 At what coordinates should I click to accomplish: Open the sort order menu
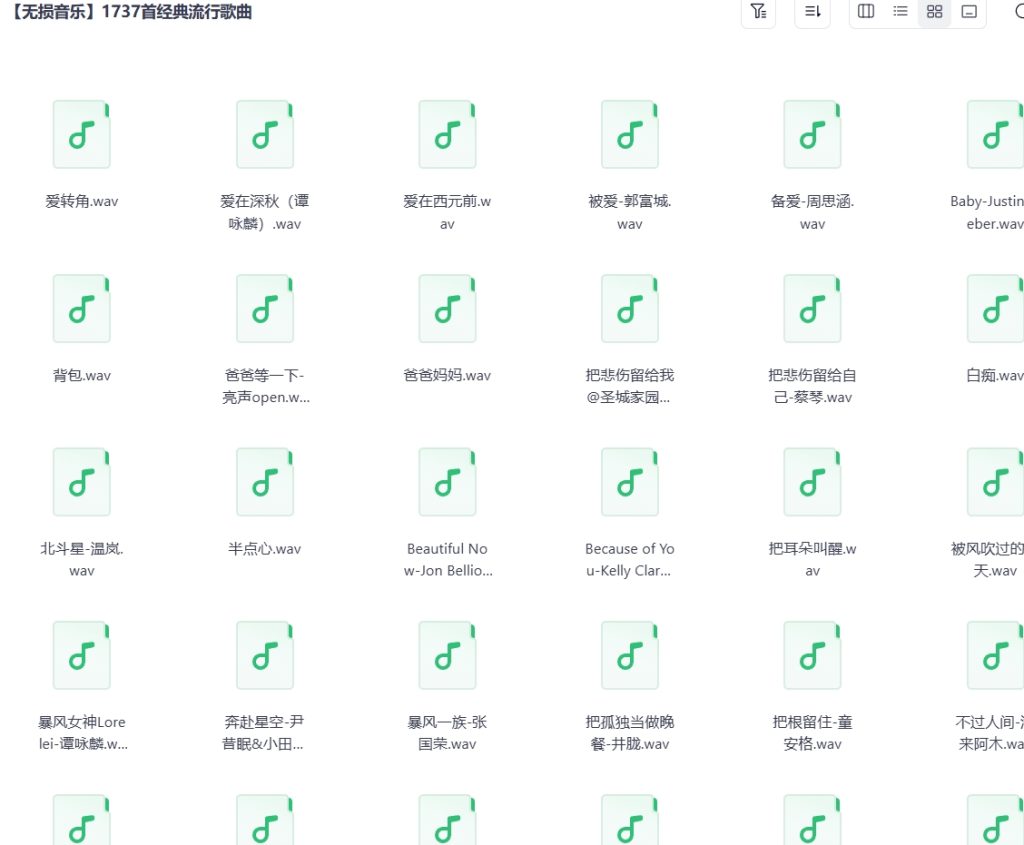click(812, 12)
